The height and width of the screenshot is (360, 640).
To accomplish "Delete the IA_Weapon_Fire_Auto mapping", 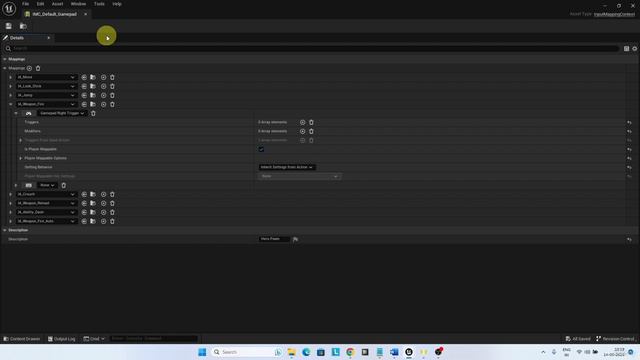I will point(112,221).
